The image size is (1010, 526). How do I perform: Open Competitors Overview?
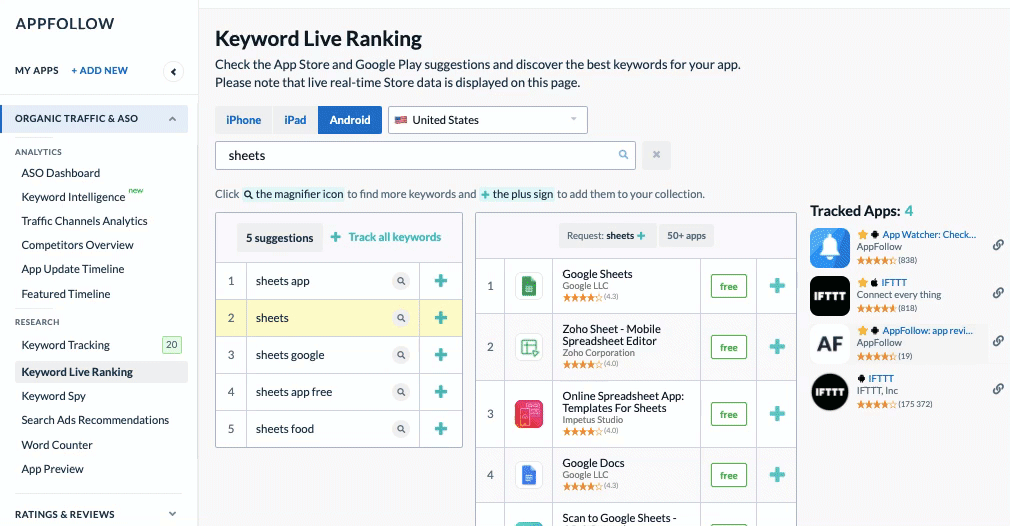(77, 245)
